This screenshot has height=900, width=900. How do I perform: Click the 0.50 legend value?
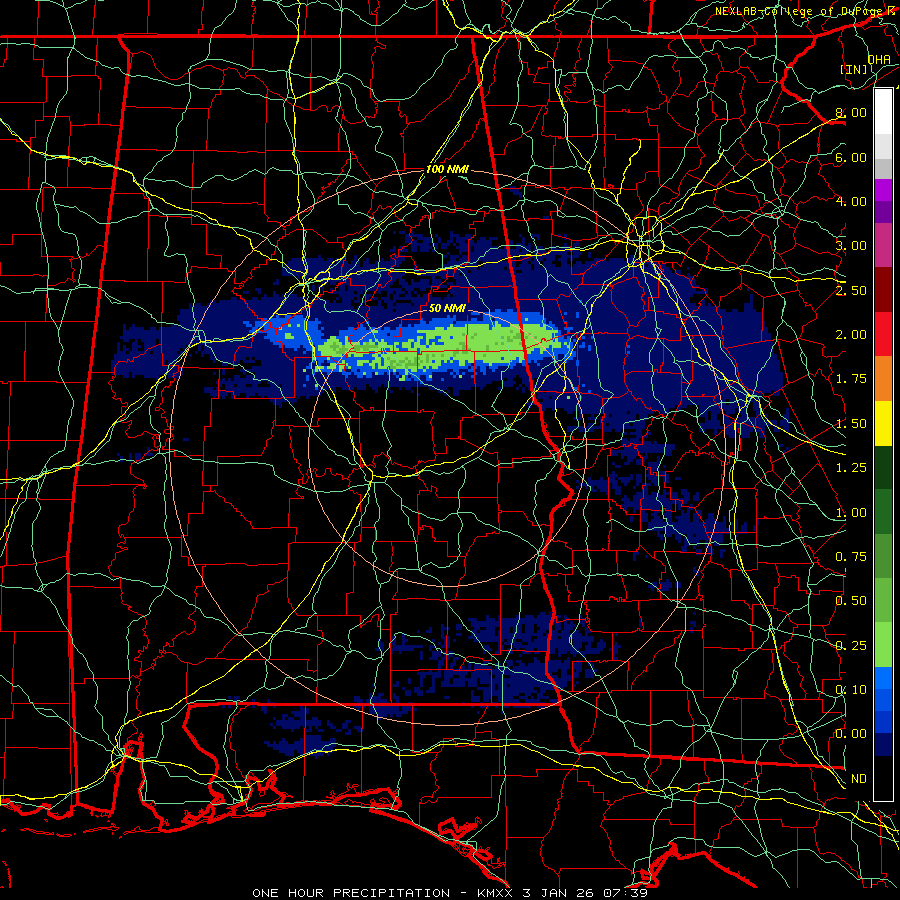click(x=851, y=601)
